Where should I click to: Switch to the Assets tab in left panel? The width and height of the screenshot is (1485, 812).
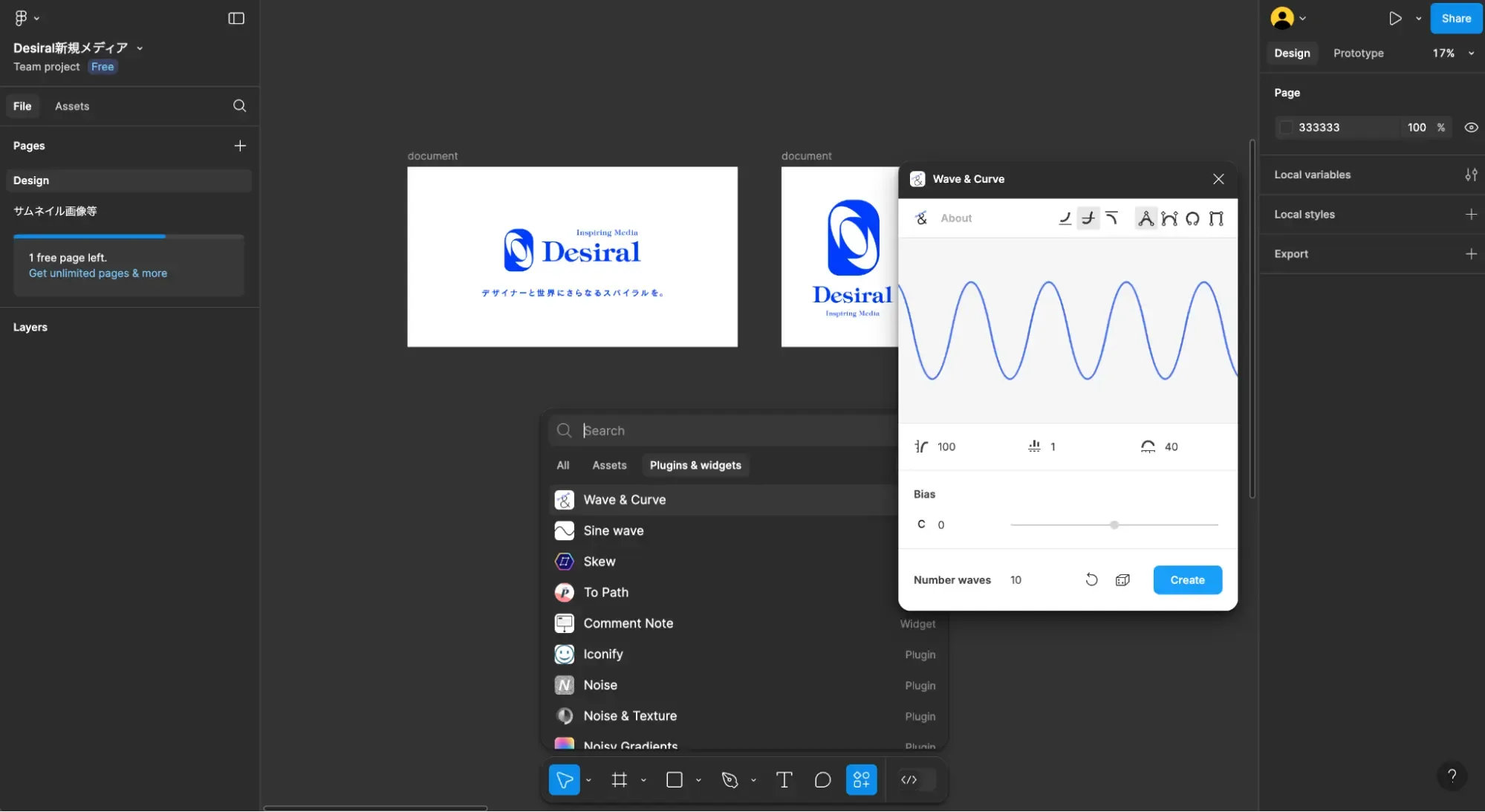pos(72,106)
